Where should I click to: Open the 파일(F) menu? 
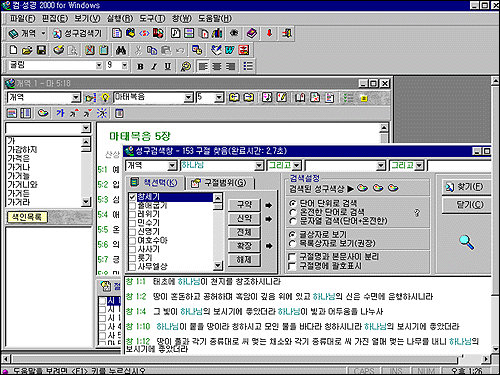[22, 19]
